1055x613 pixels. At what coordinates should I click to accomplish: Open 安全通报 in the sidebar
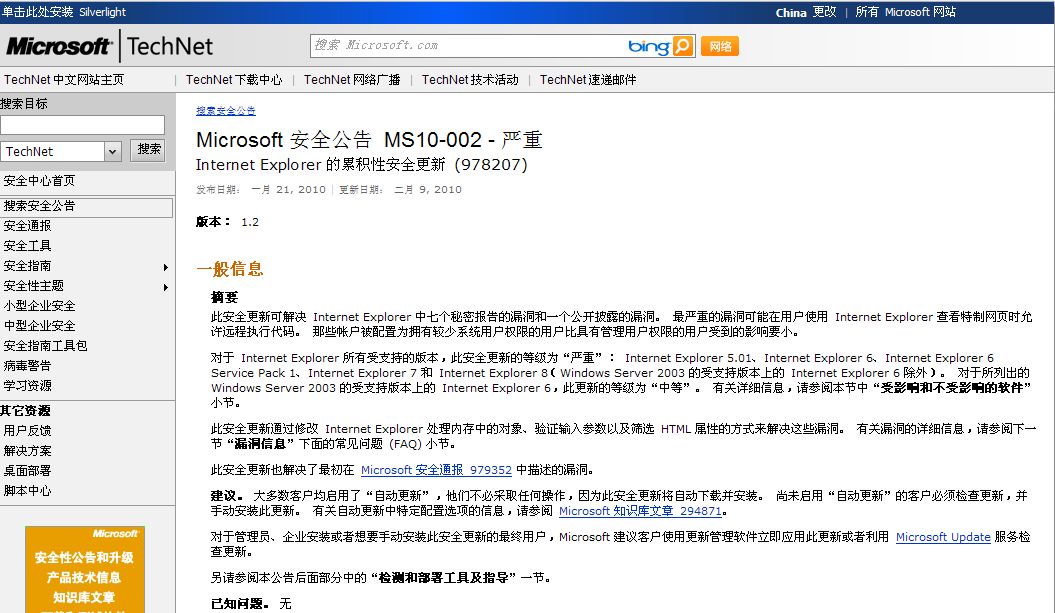point(27,226)
